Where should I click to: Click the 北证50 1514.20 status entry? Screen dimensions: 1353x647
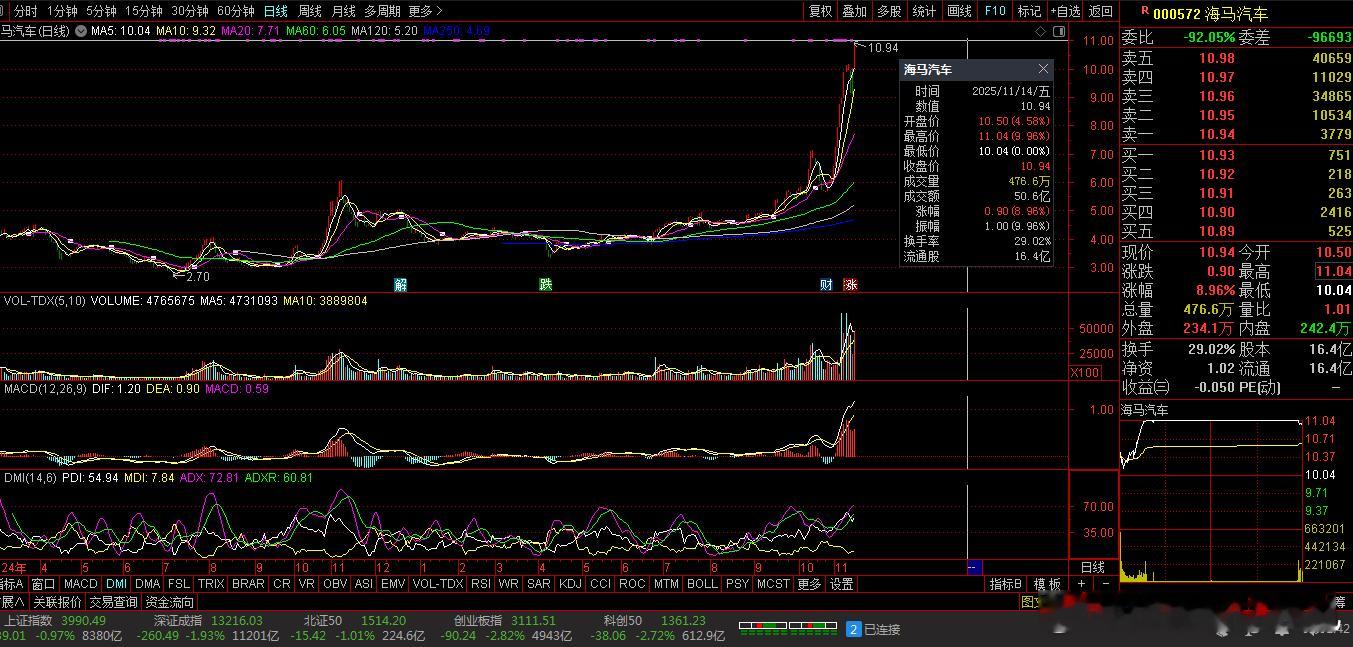354,621
